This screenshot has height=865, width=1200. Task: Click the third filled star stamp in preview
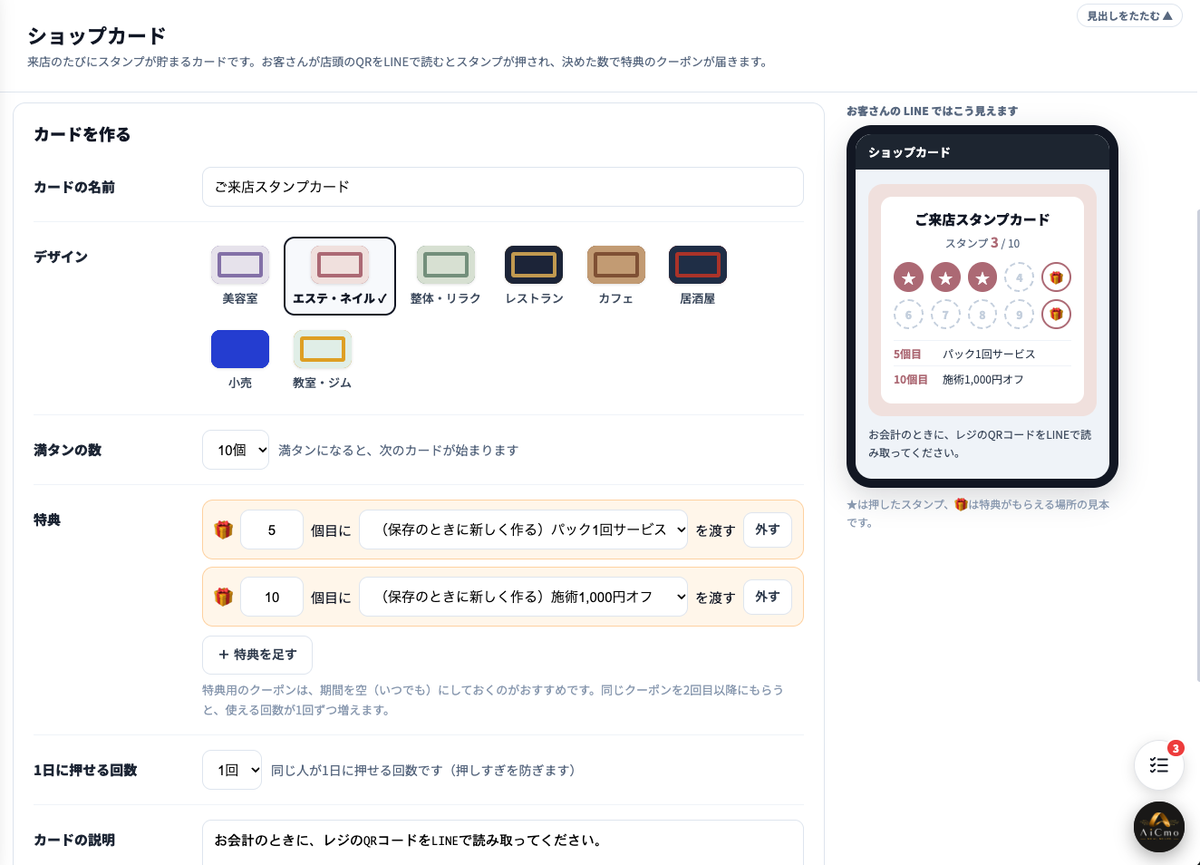point(982,278)
